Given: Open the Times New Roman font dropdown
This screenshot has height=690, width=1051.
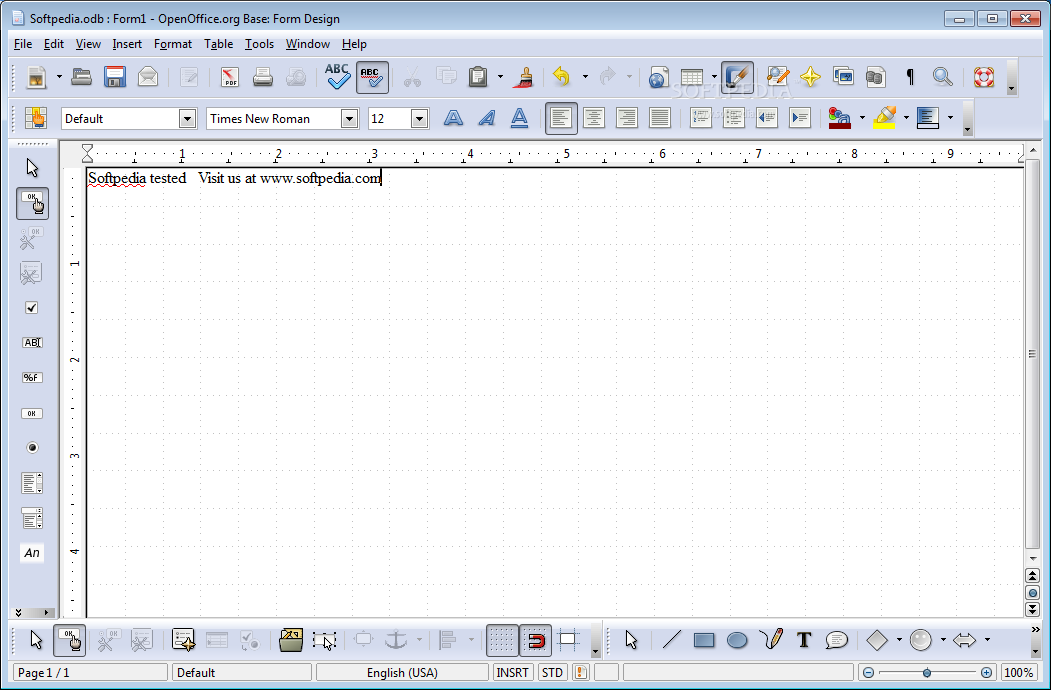Looking at the screenshot, I should tap(349, 119).
